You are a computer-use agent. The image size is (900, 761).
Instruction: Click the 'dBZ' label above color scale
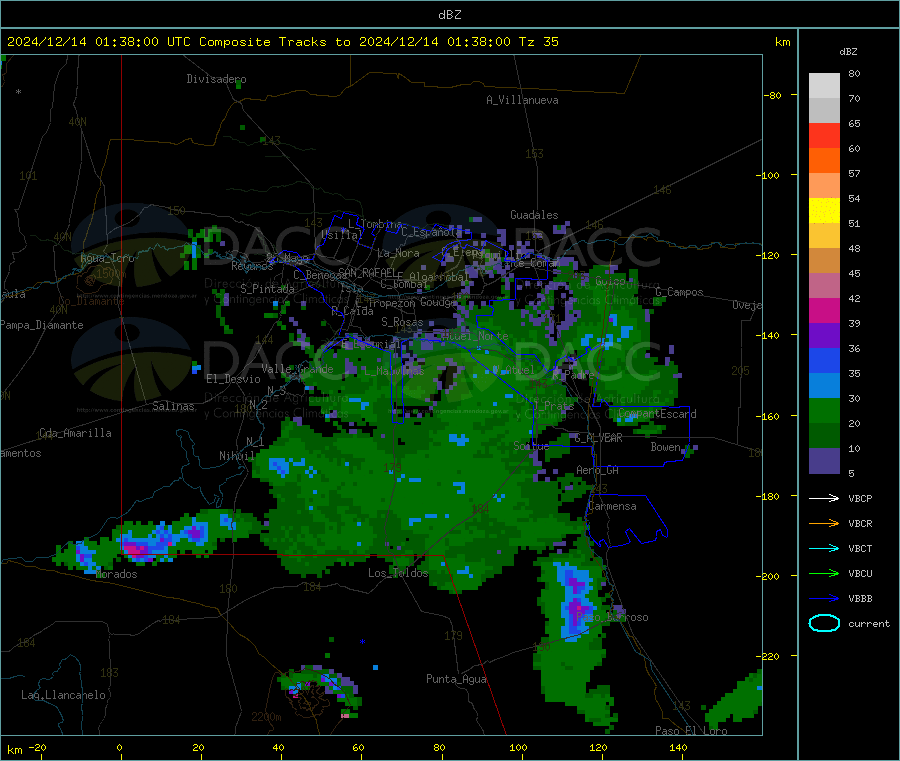tap(848, 52)
